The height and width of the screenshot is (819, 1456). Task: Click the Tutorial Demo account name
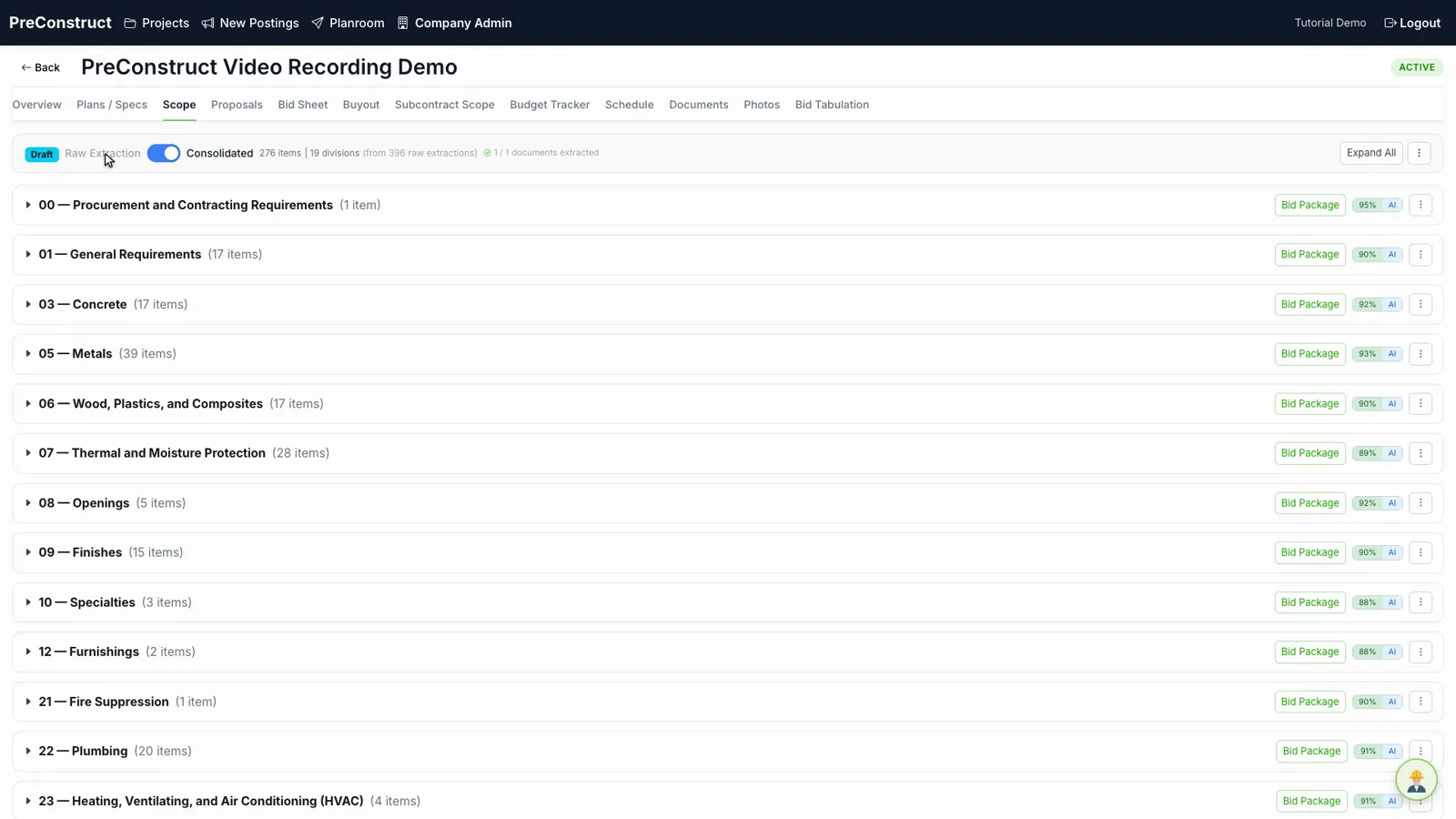tap(1330, 23)
